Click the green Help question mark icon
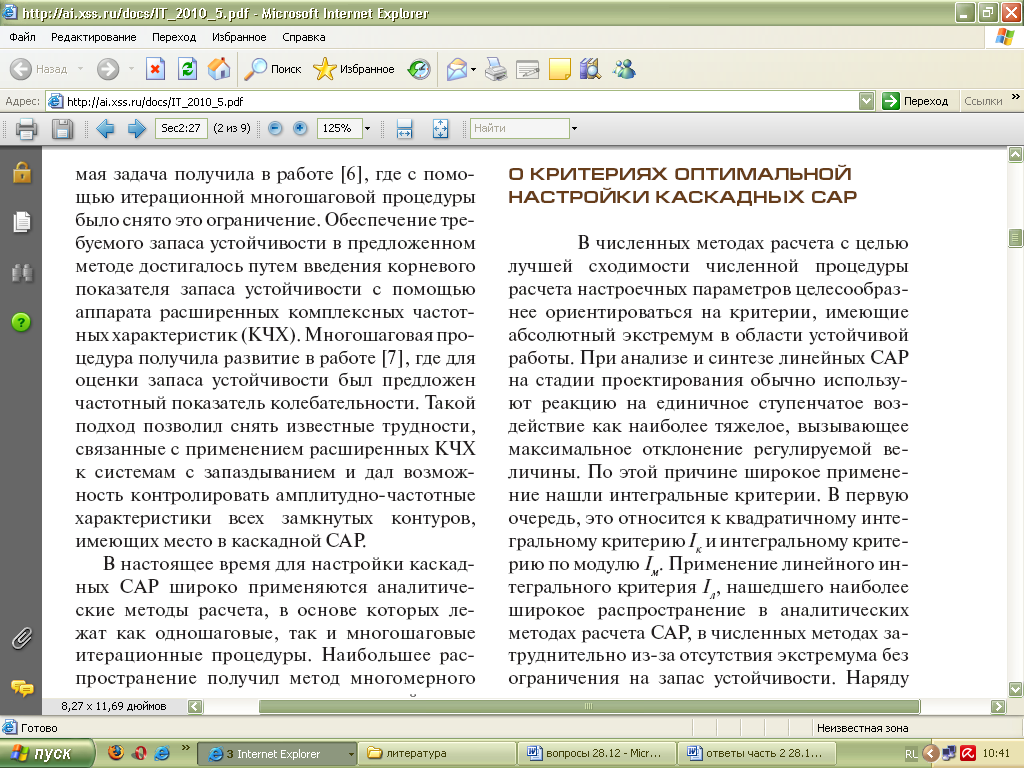Image resolution: width=1024 pixels, height=768 pixels. pos(21,322)
